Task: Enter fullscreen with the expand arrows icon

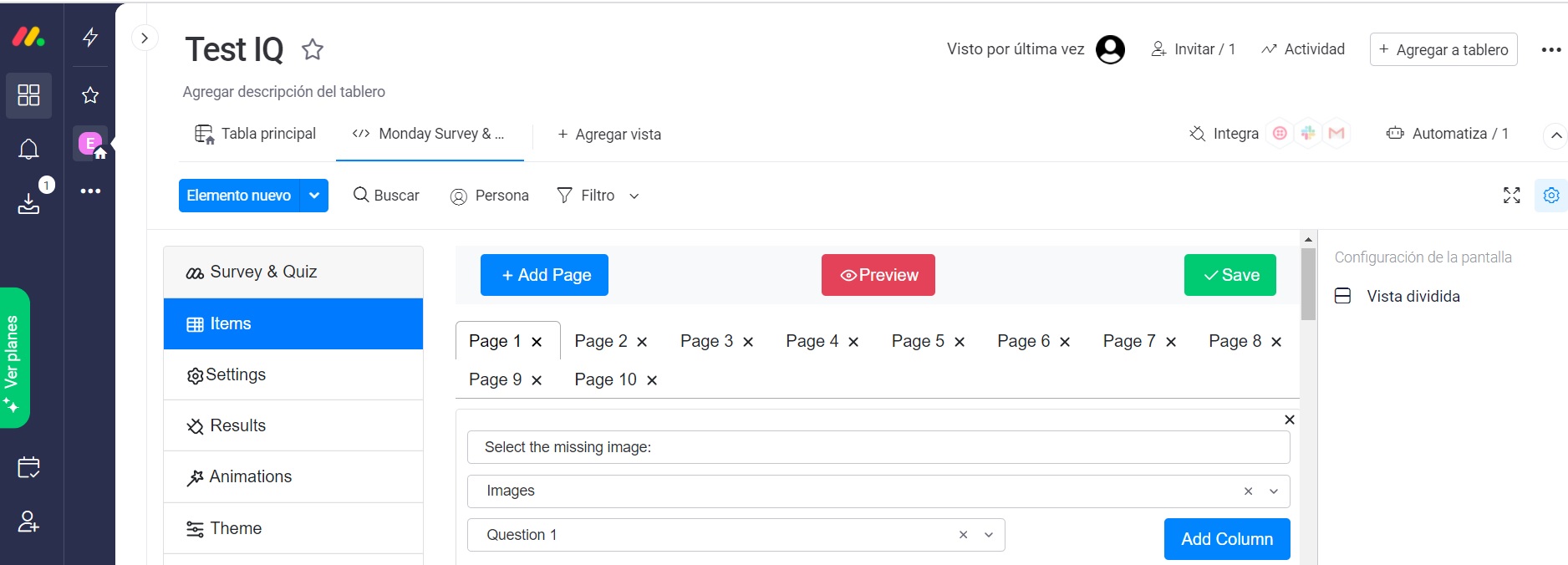Action: [1511, 196]
